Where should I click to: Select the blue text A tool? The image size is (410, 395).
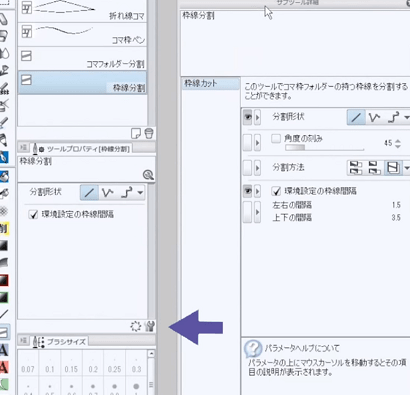click(x=4, y=350)
